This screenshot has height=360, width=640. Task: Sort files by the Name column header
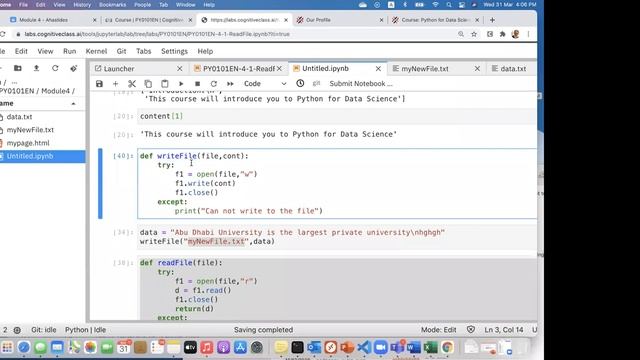click(39, 103)
